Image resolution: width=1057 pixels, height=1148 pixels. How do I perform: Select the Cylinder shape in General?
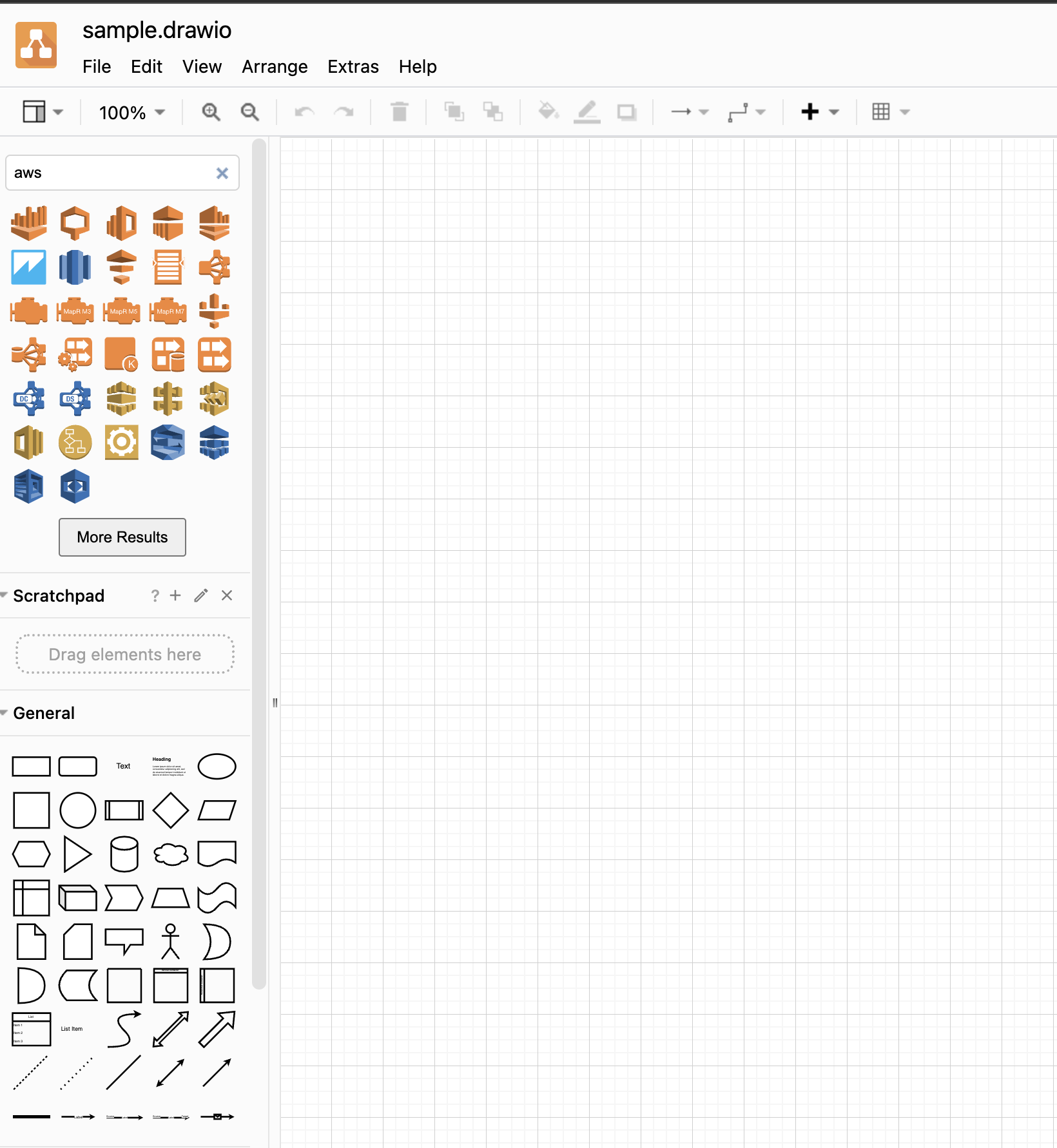[x=124, y=854]
